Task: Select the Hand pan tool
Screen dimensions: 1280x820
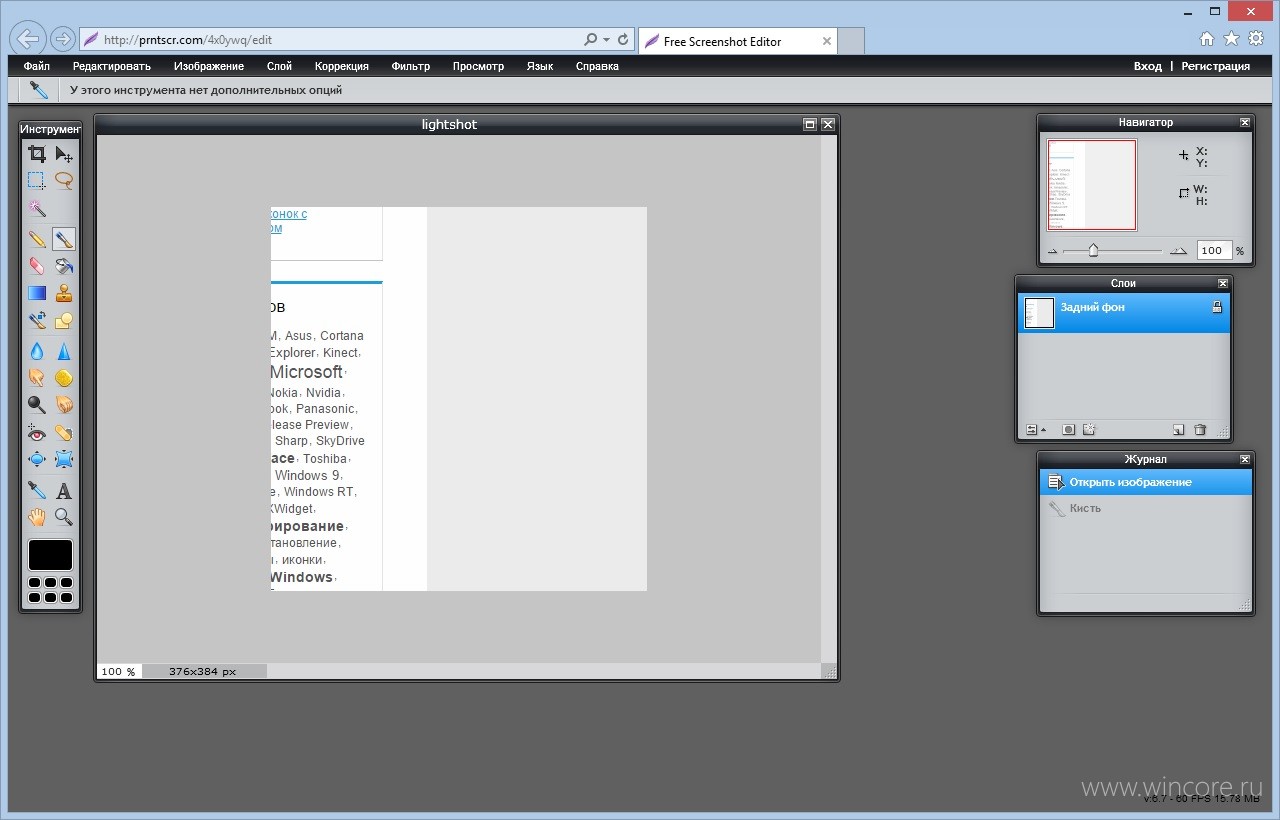Action: click(x=37, y=517)
